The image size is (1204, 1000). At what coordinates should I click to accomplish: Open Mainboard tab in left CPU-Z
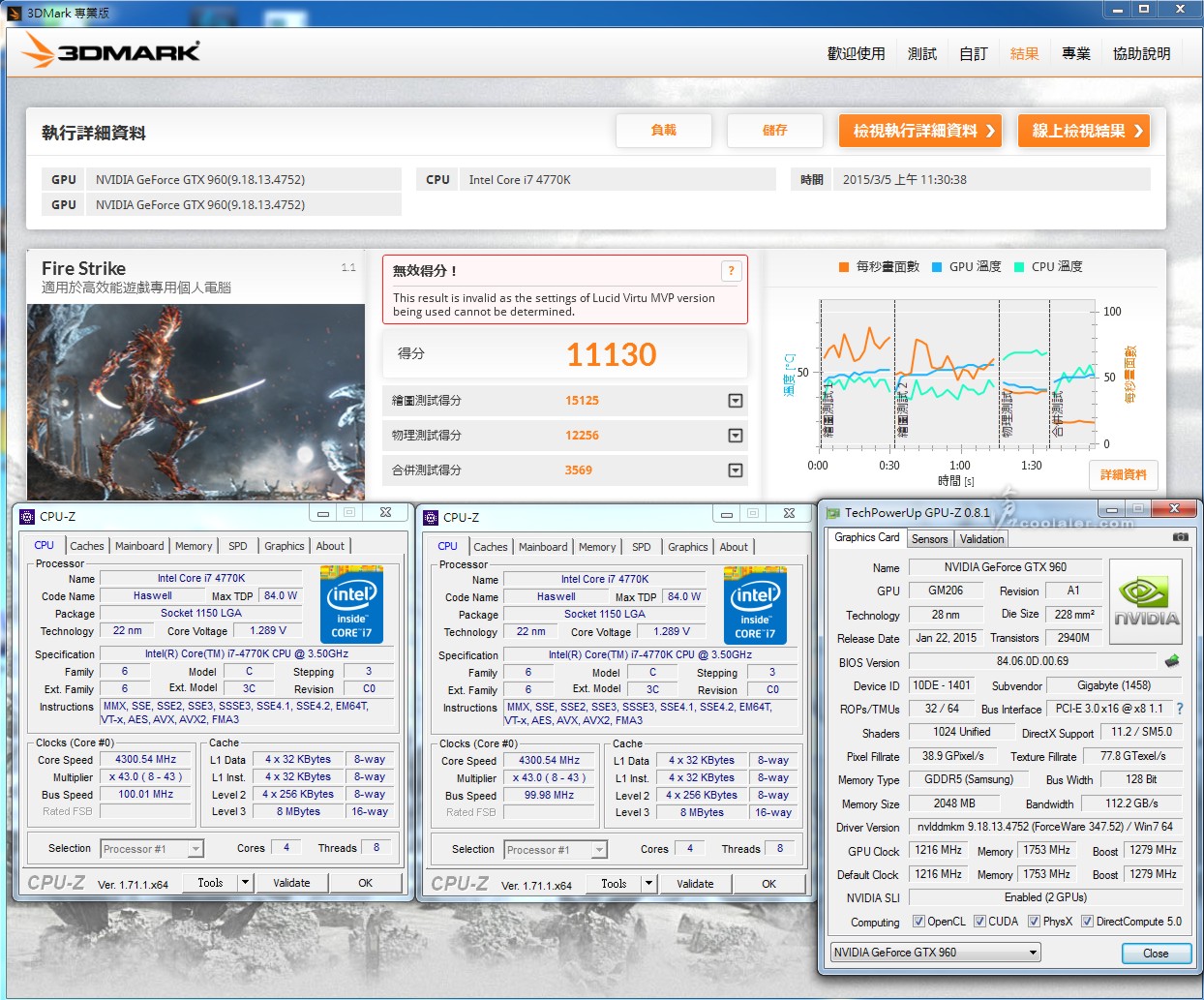click(x=139, y=546)
